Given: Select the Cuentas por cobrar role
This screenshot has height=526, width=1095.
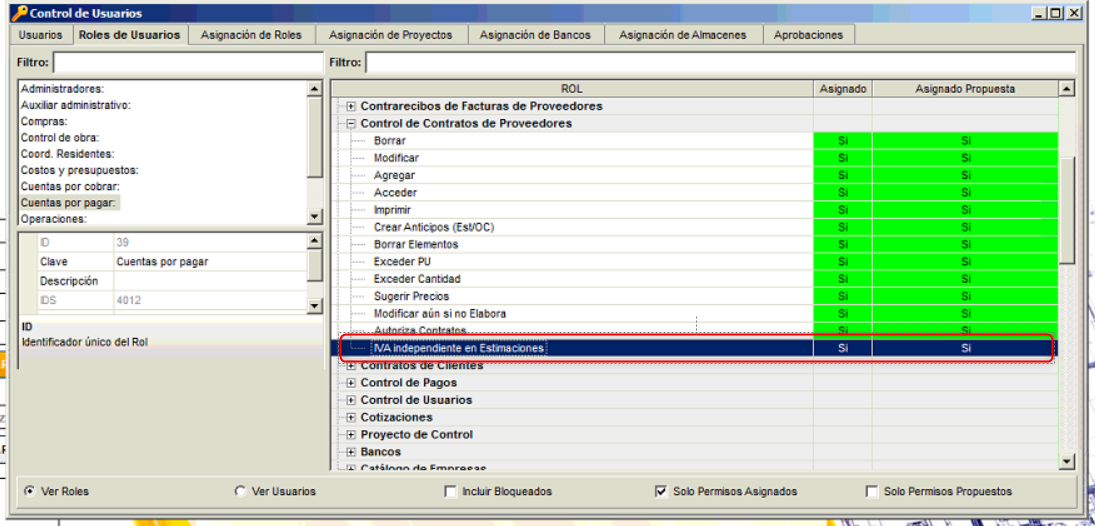Looking at the screenshot, I should click(x=71, y=187).
